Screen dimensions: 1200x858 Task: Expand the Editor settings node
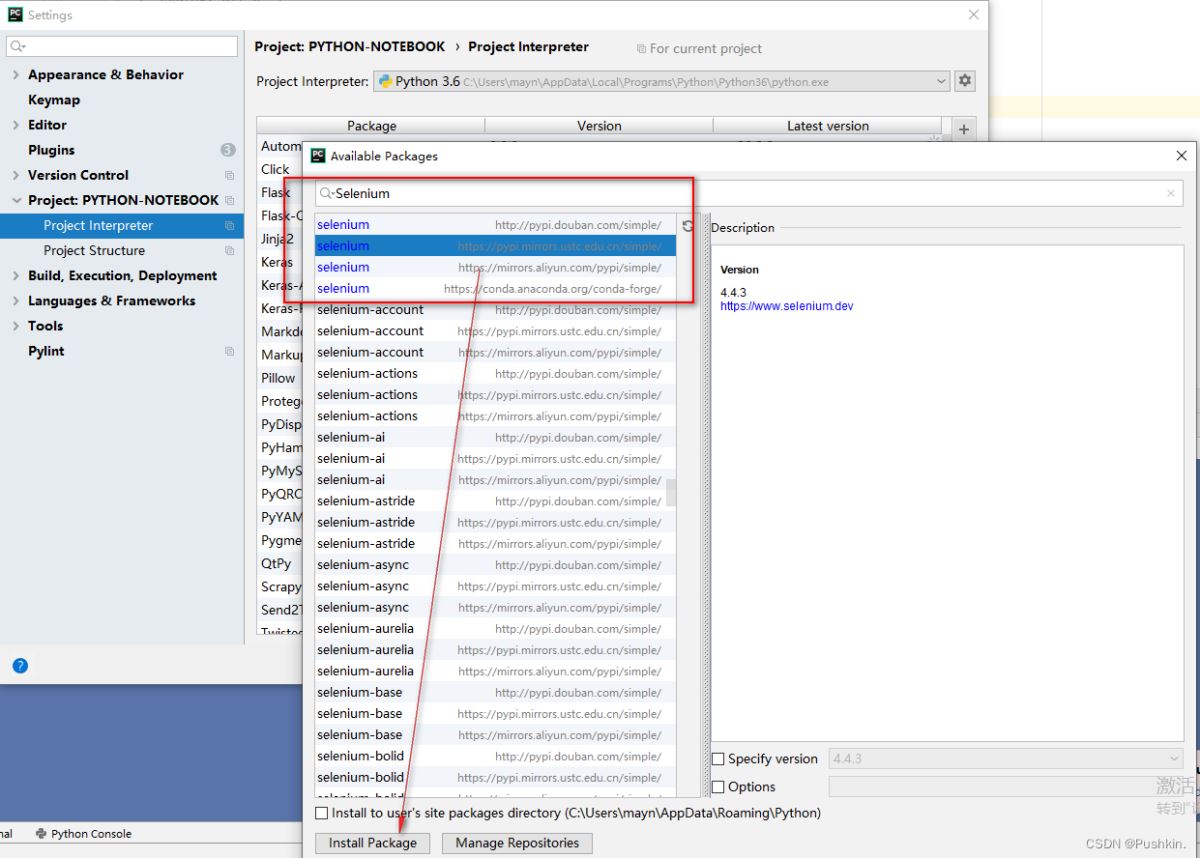(x=16, y=125)
